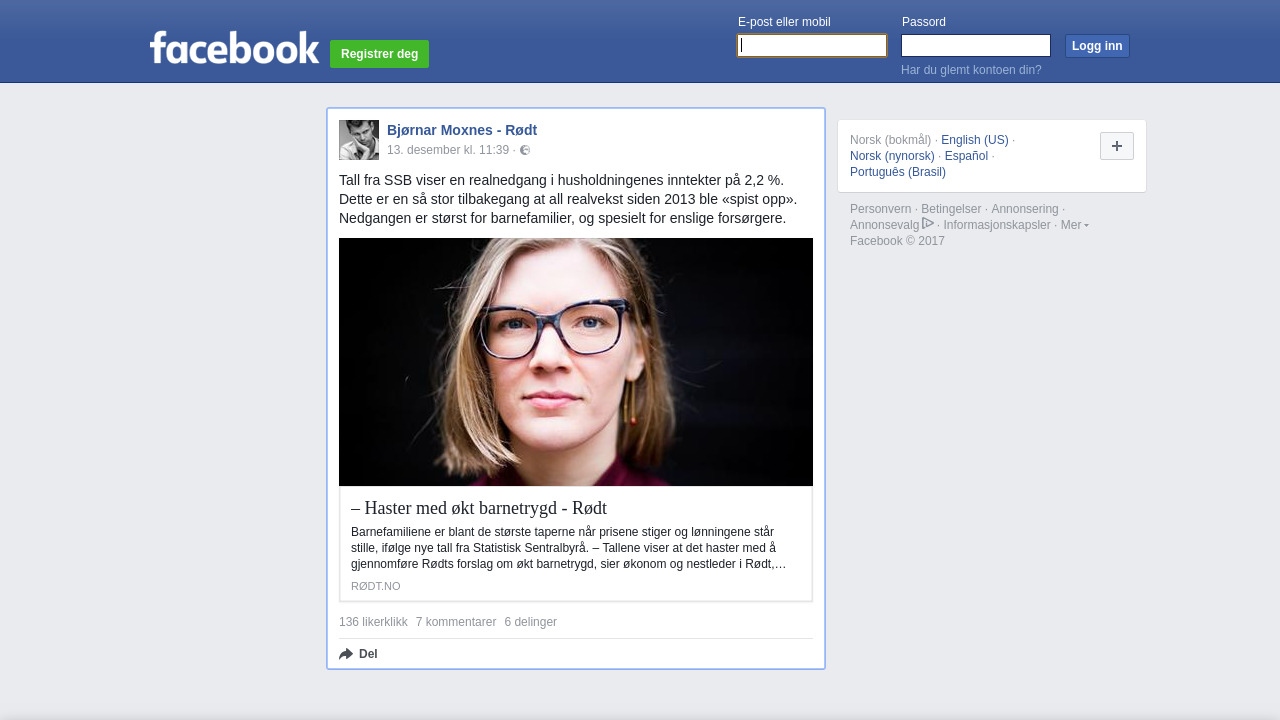Open Personvern footer link
Image resolution: width=1280 pixels, height=720 pixels.
tap(881, 209)
